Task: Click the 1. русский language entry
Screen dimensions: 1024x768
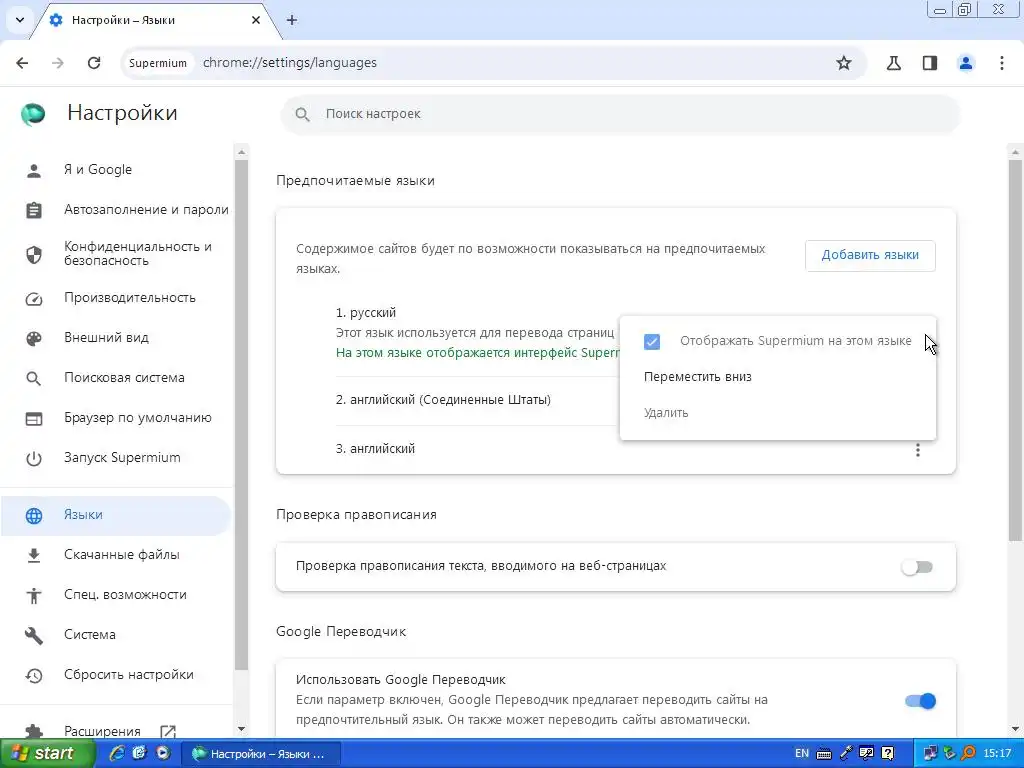Action: click(366, 313)
